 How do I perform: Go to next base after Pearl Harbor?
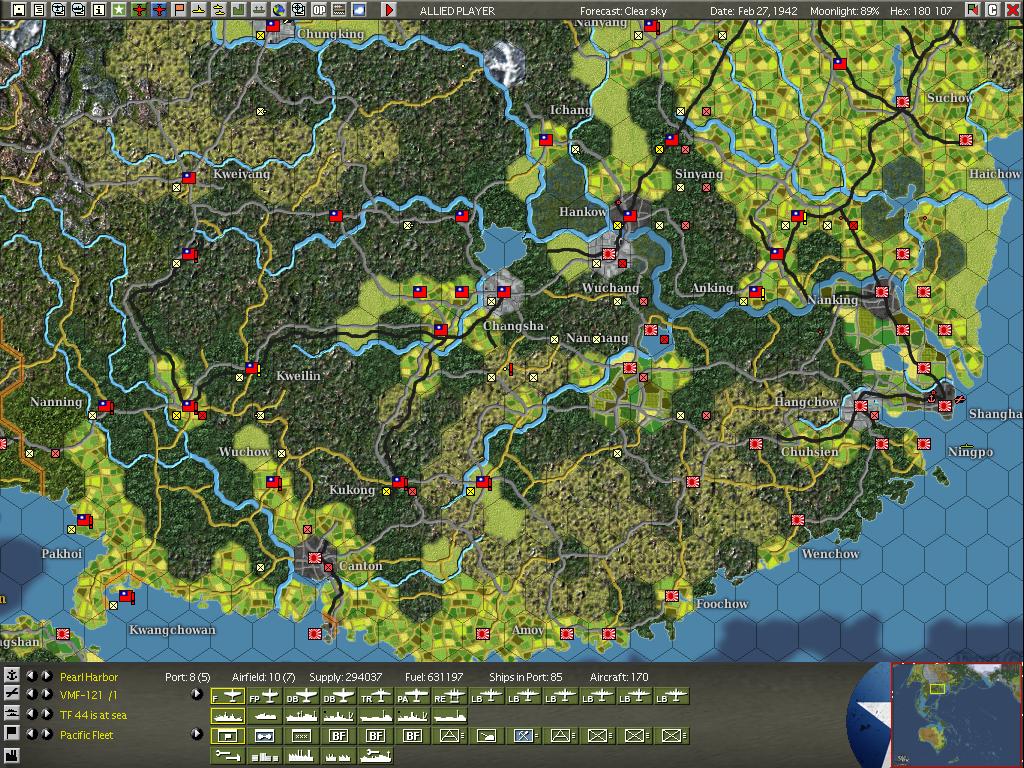pos(47,676)
